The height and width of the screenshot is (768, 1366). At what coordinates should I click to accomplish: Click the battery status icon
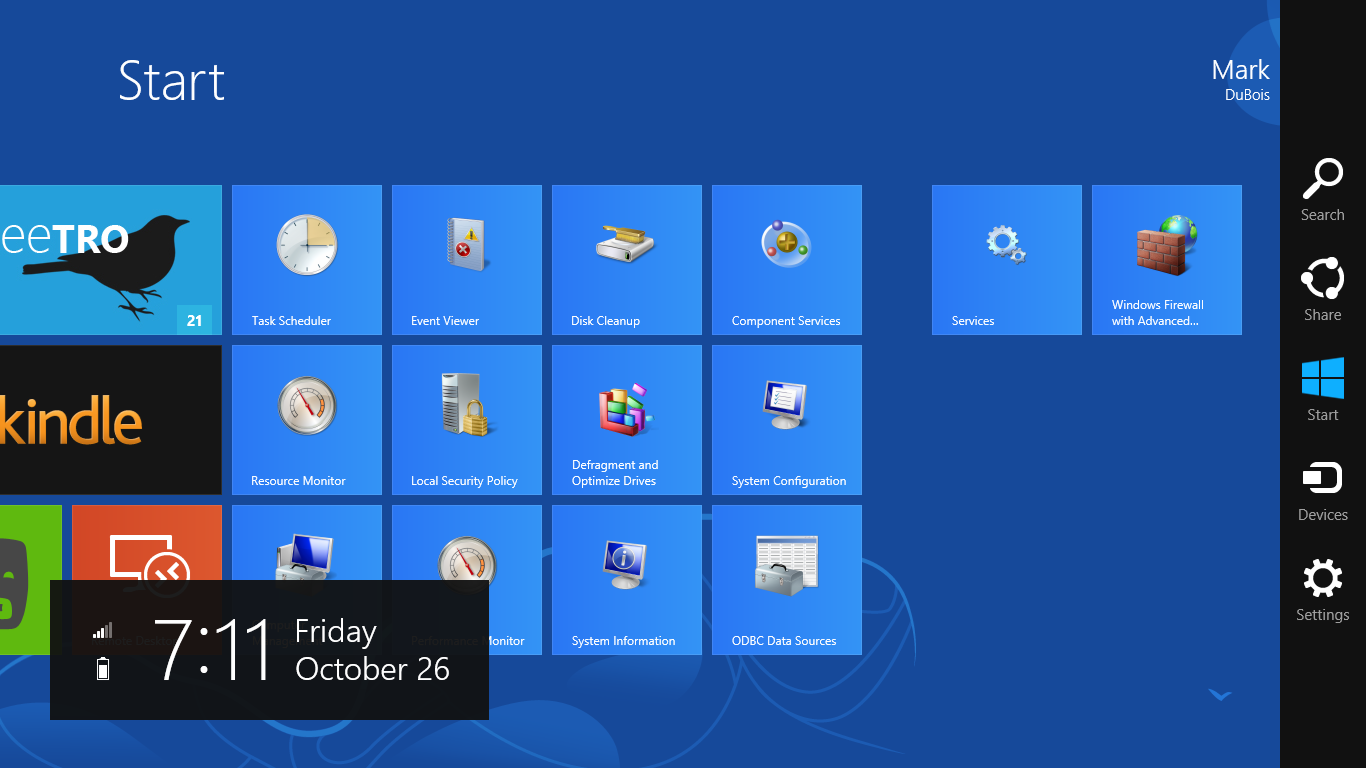click(x=102, y=669)
